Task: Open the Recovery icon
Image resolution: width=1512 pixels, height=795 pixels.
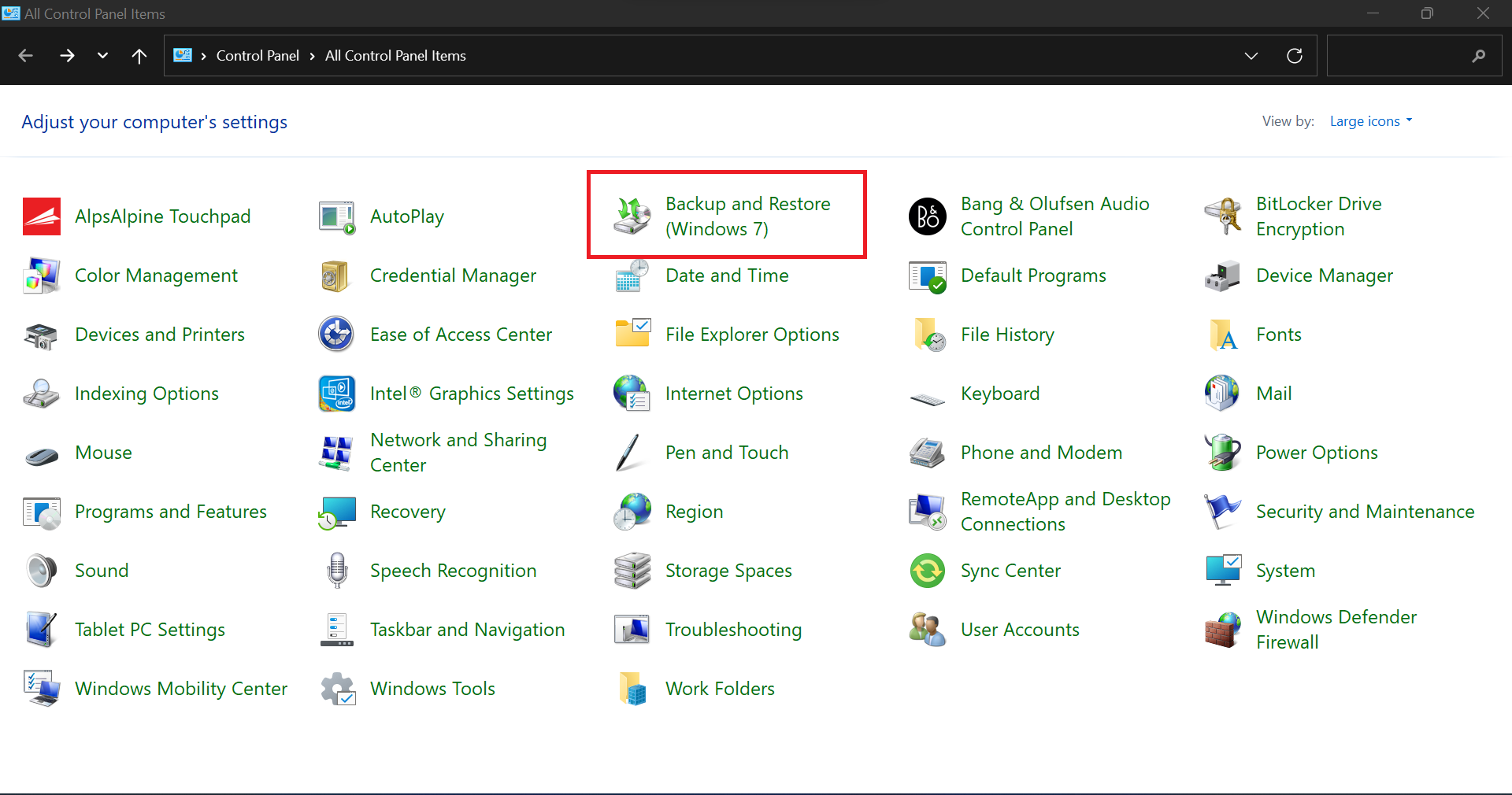Action: coord(337,512)
